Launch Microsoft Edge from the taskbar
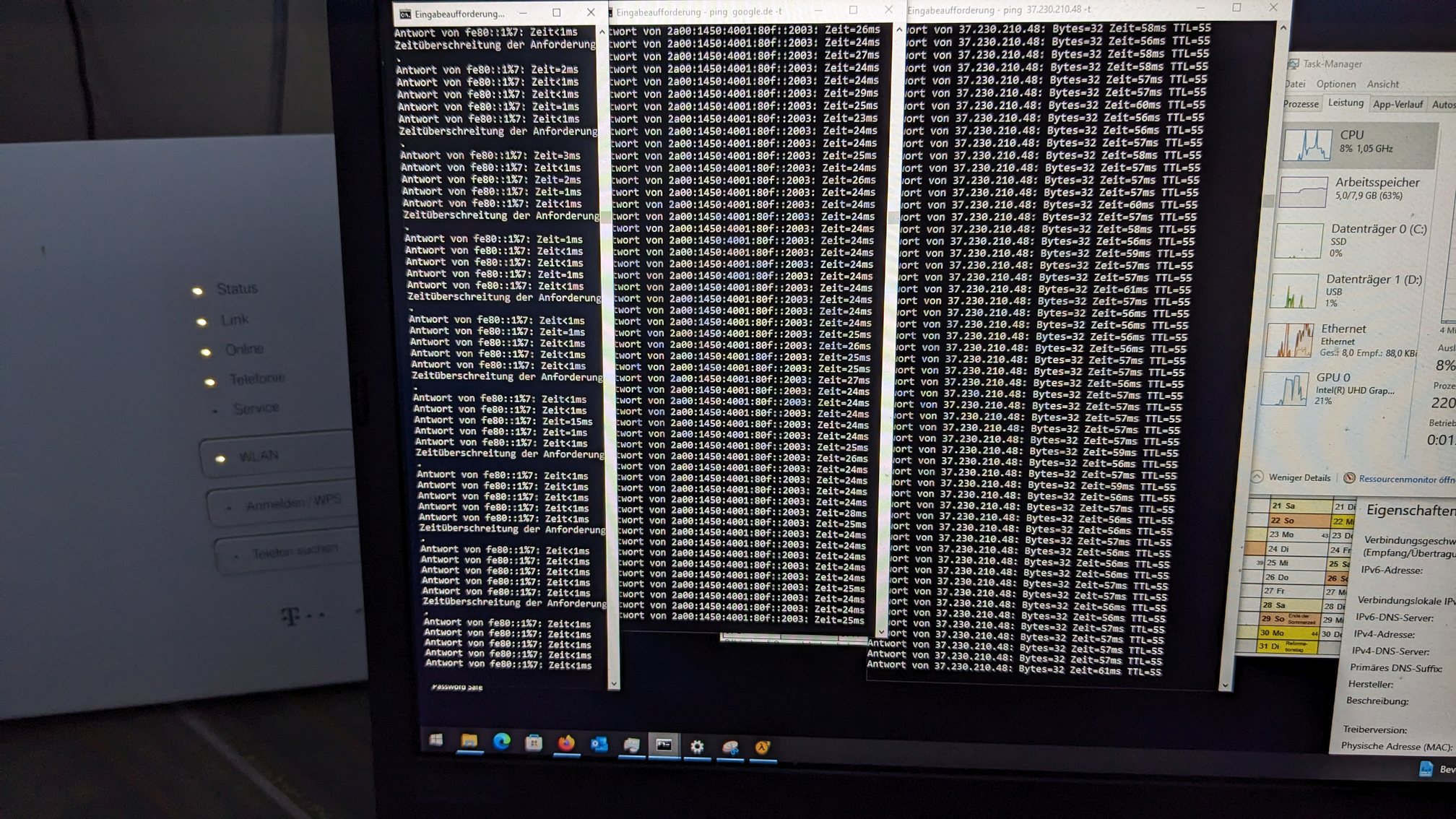 tap(502, 742)
